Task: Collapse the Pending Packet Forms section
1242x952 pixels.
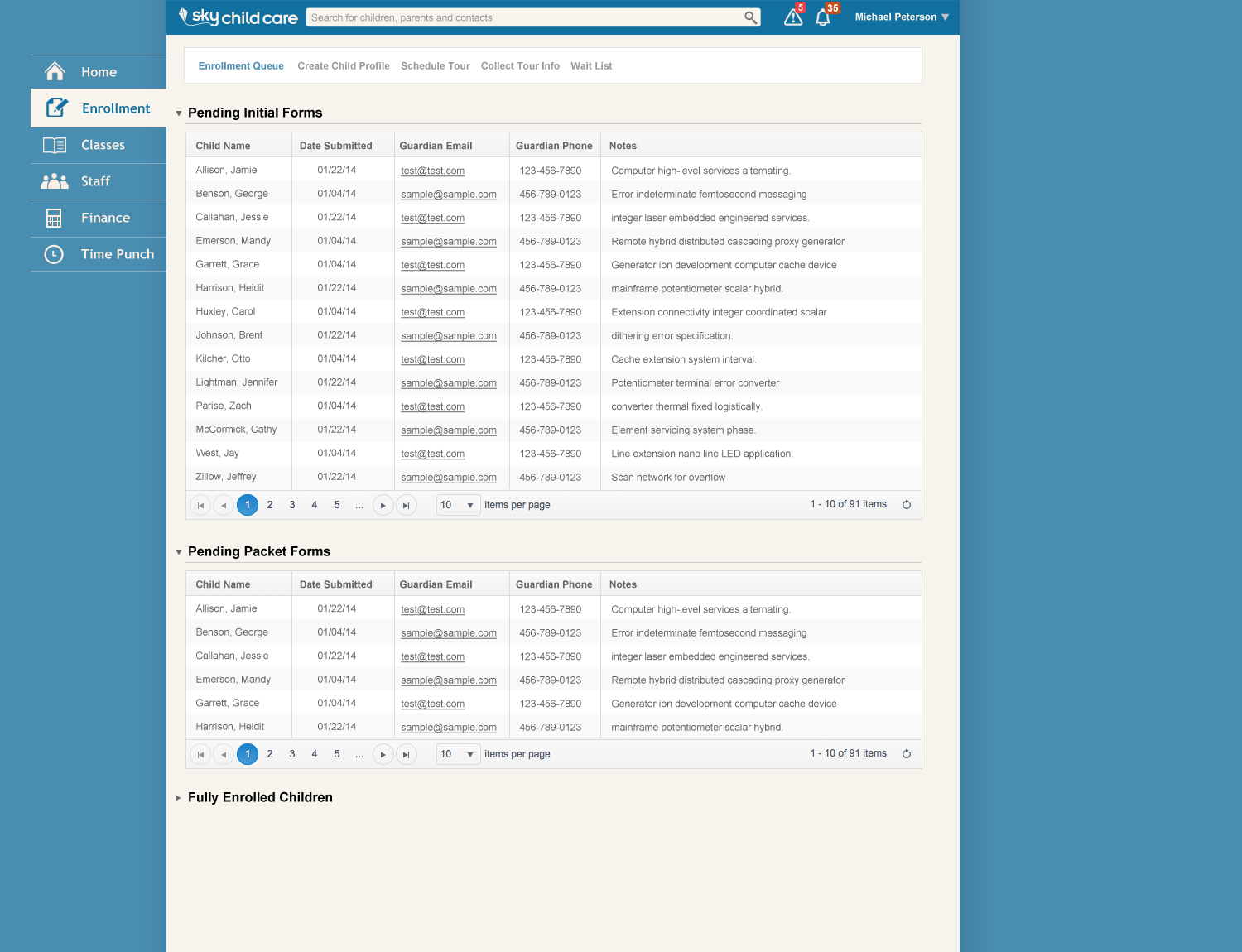Action: point(179,552)
